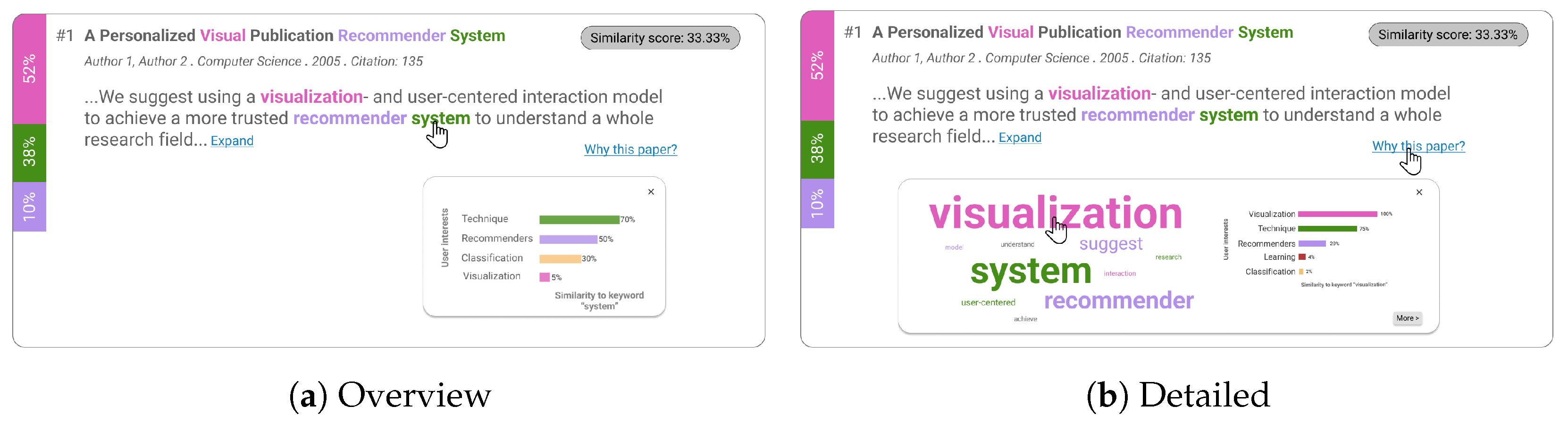Open 'Why this paper?' link in Overview panel
The height and width of the screenshot is (423, 1568).
[630, 149]
